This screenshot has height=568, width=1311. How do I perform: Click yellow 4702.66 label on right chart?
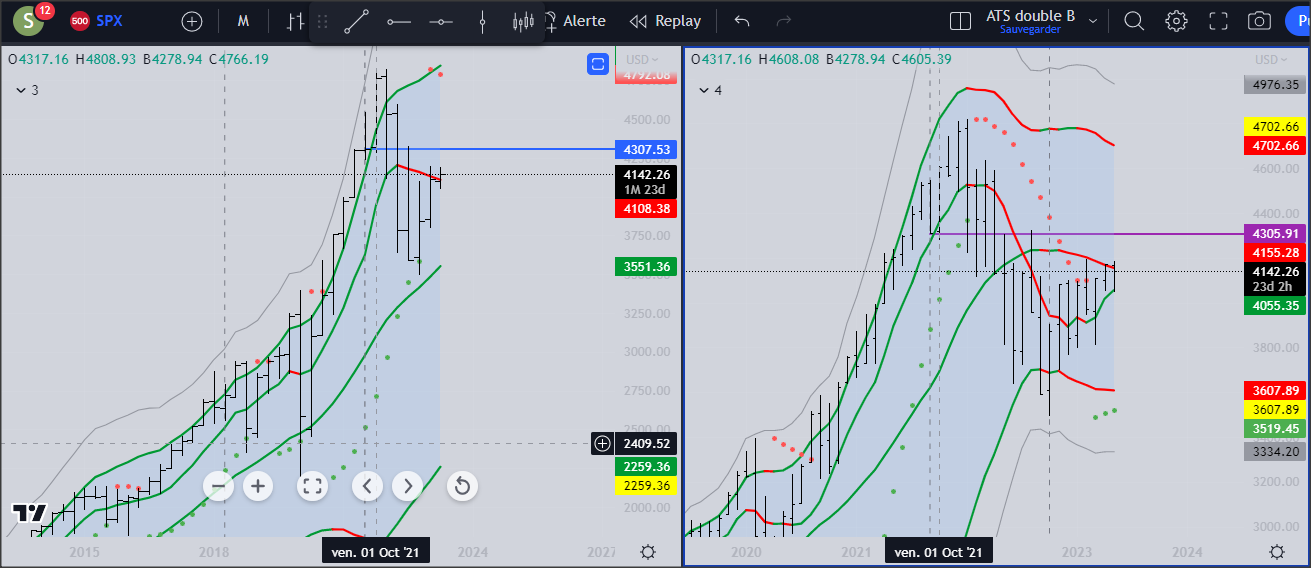[1275, 127]
